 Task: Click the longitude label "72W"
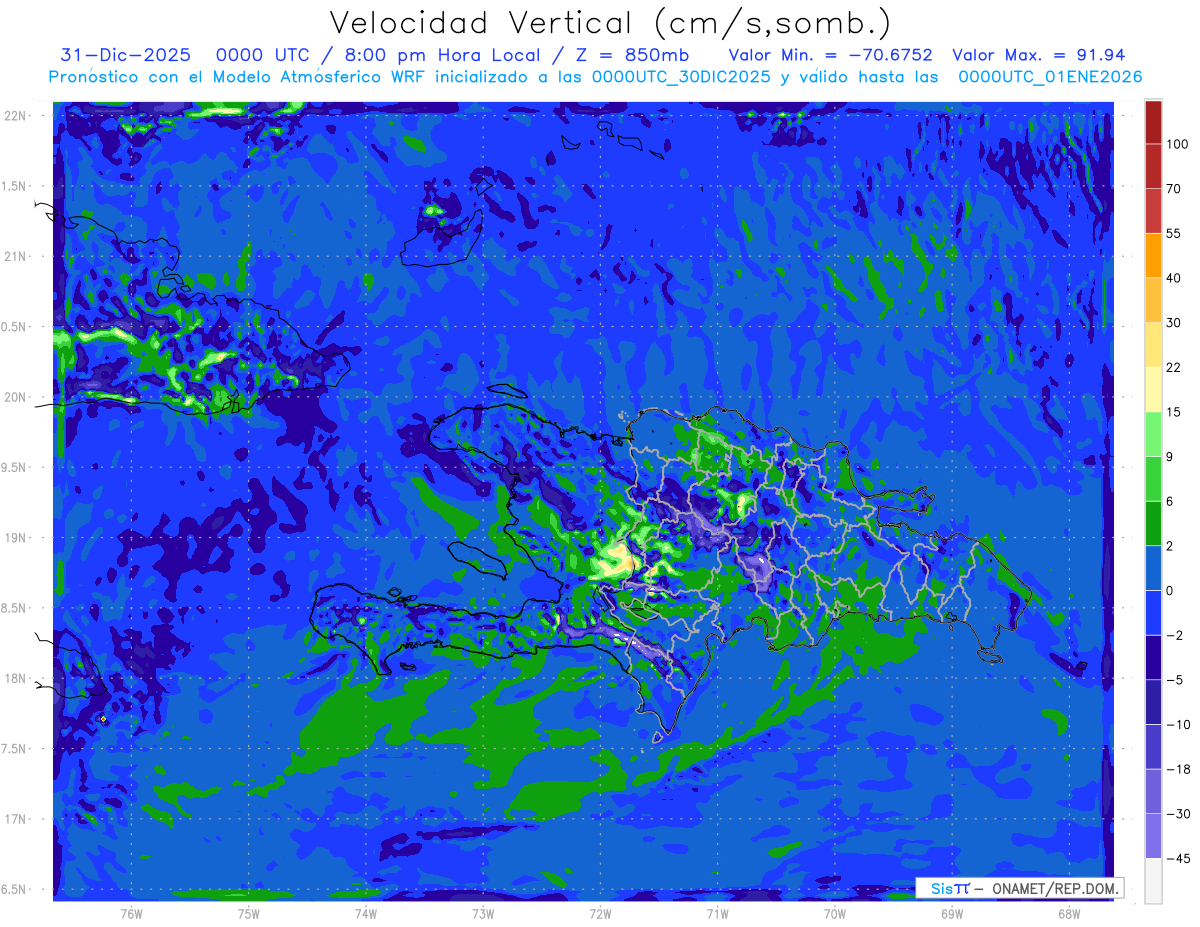(600, 913)
